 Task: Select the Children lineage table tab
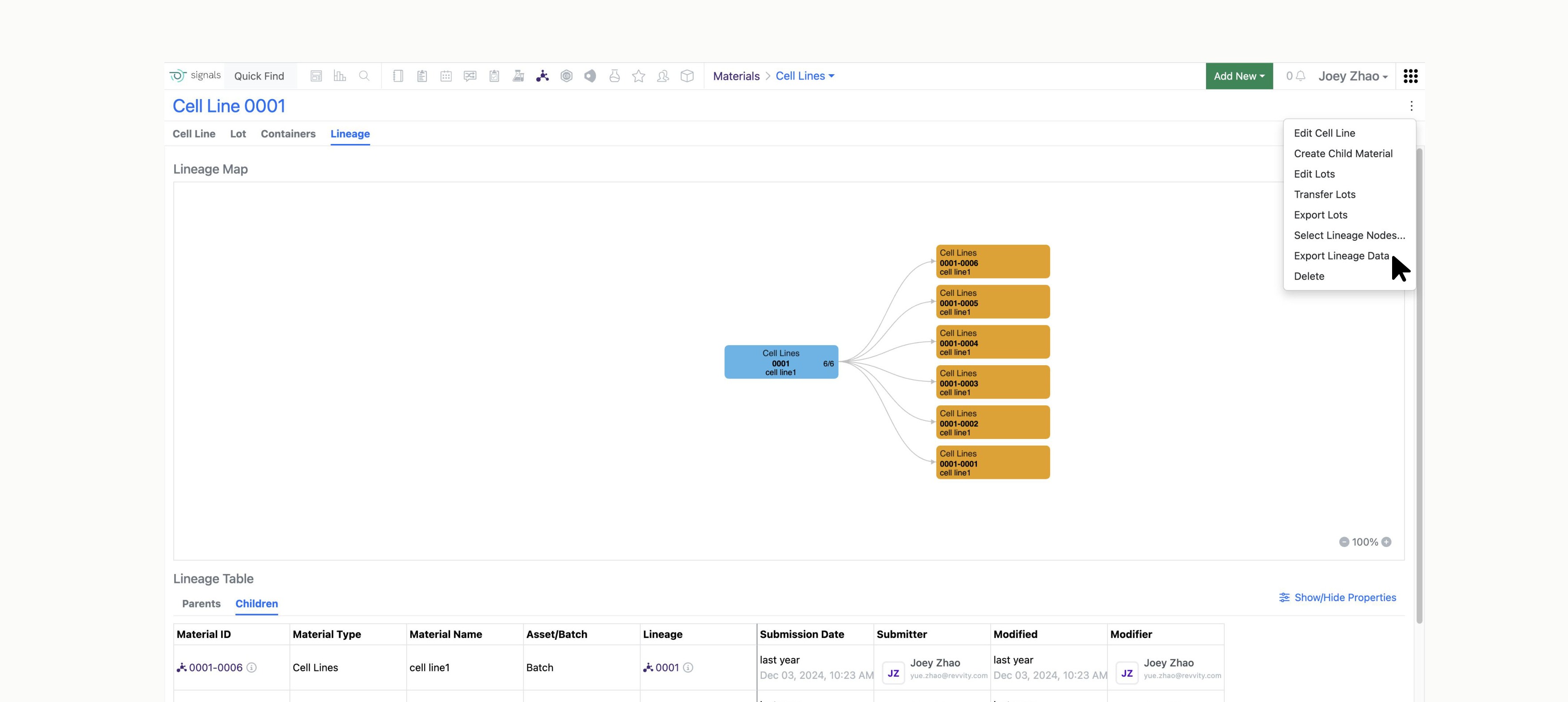point(256,603)
